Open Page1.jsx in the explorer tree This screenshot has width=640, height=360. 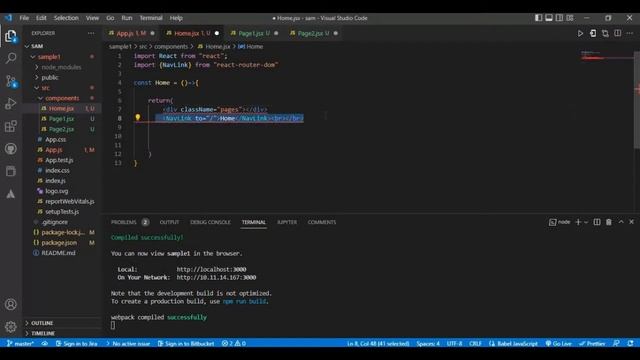62,119
